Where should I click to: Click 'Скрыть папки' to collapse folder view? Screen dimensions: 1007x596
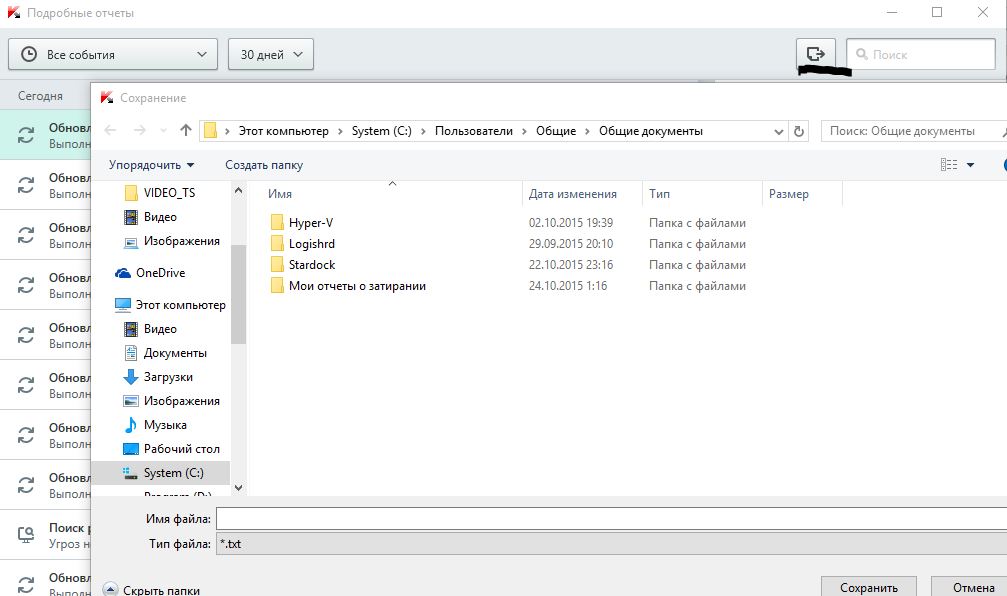click(x=152, y=589)
